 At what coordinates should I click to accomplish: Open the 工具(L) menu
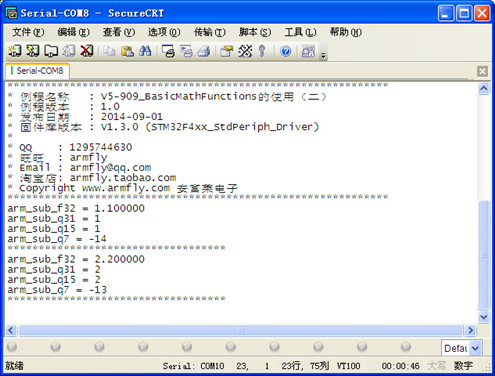click(x=300, y=32)
